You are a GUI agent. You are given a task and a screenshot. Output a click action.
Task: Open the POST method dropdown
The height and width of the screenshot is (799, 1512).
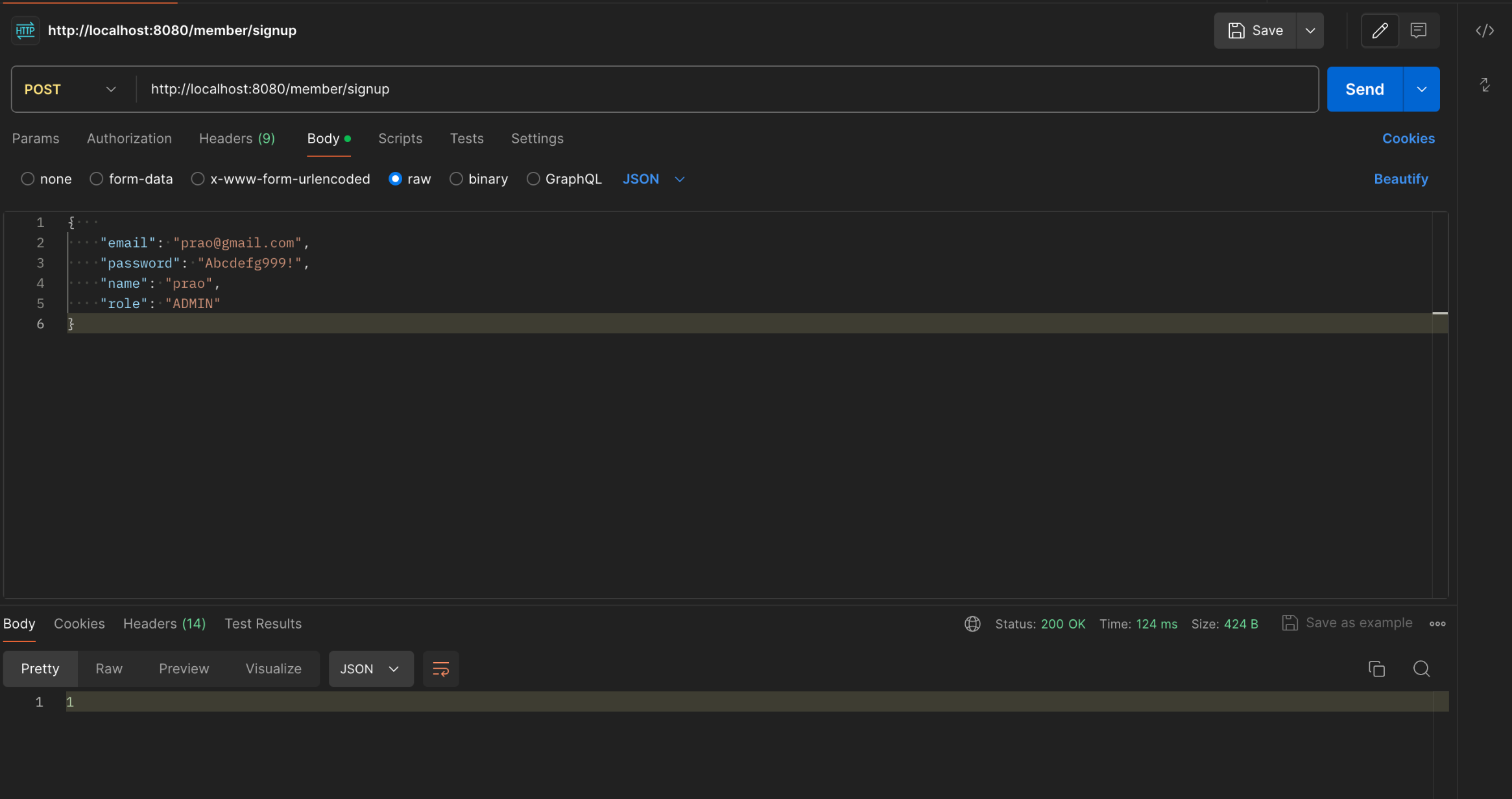pos(70,89)
